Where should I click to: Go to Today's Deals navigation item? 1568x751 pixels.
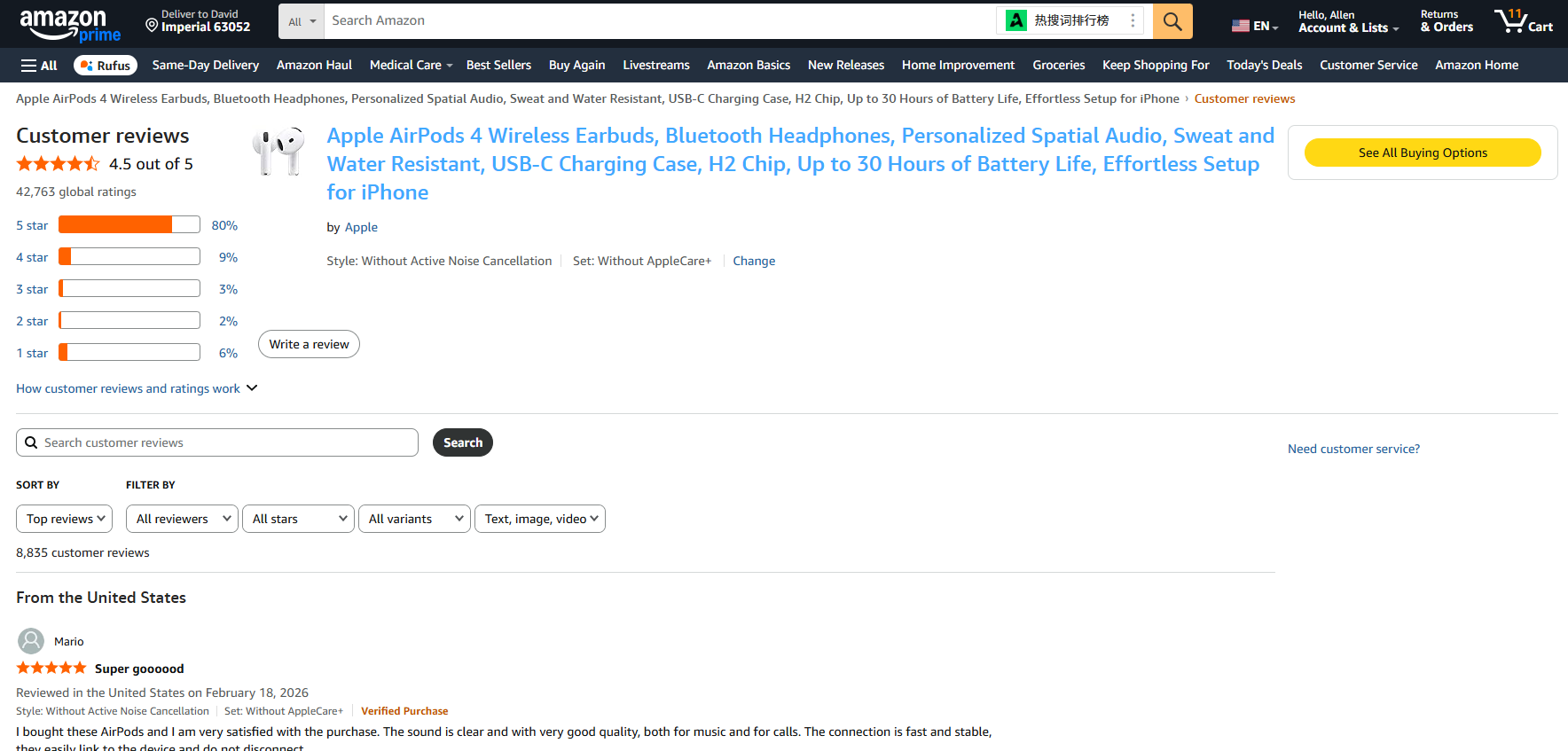pyautogui.click(x=1264, y=66)
